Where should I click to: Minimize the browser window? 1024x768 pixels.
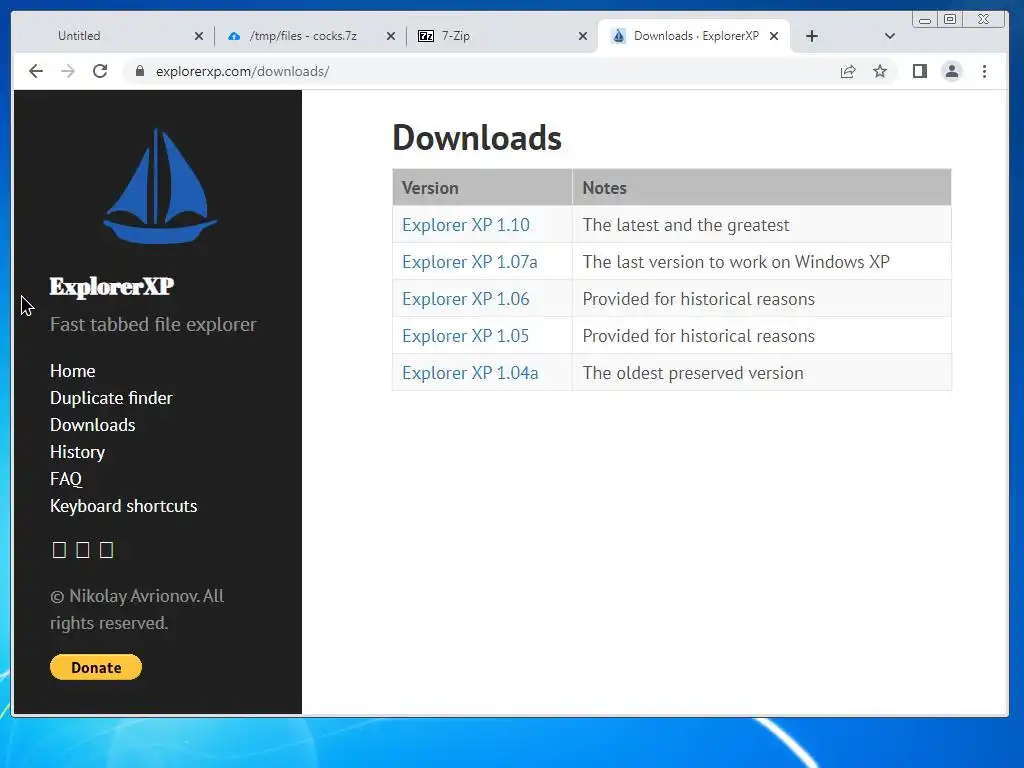coord(925,20)
